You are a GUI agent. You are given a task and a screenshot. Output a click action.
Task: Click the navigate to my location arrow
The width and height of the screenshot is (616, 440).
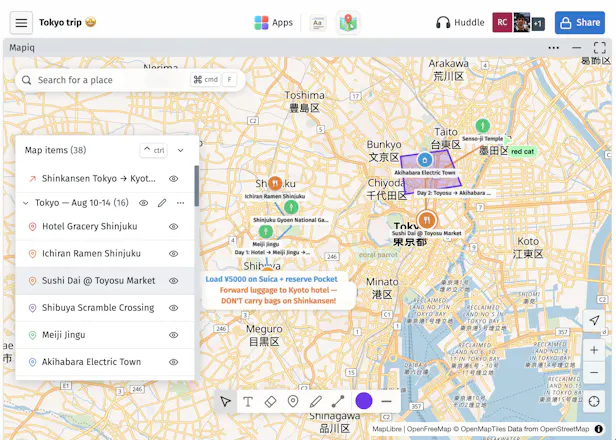(x=594, y=320)
